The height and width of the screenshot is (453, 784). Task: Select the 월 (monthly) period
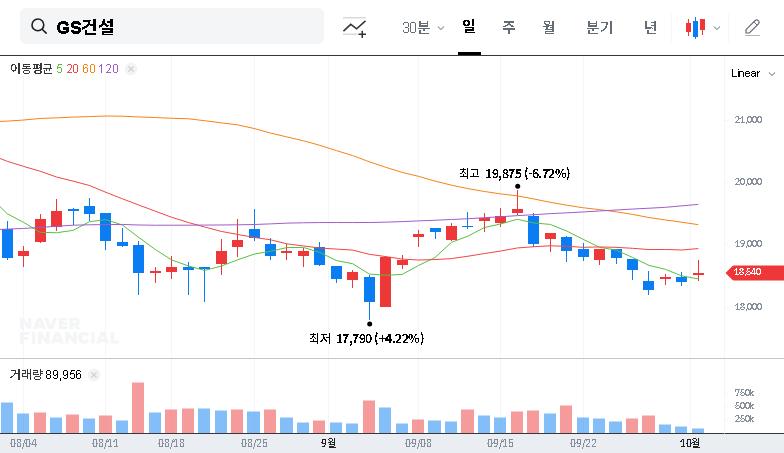(x=548, y=28)
